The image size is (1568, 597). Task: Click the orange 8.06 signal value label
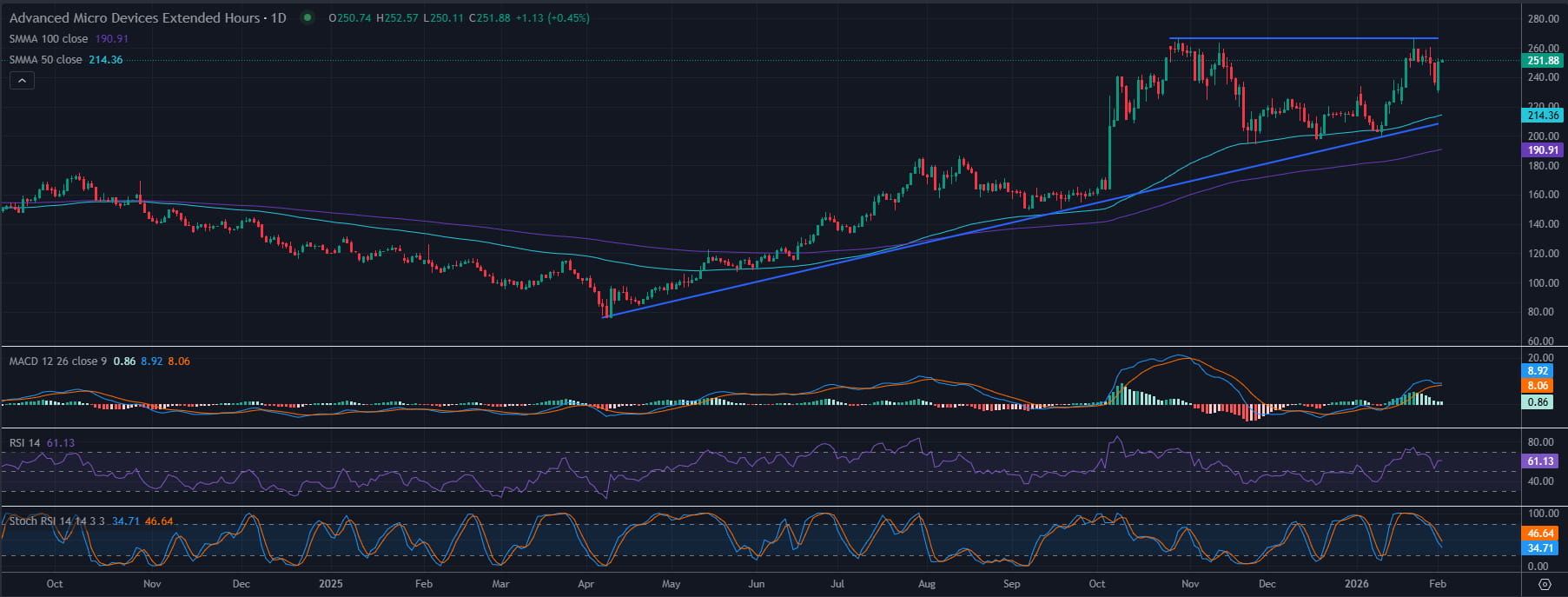1538,386
